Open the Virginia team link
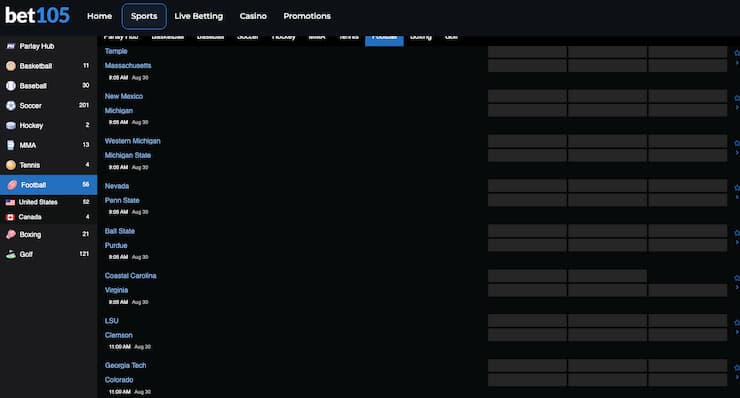 pos(116,290)
